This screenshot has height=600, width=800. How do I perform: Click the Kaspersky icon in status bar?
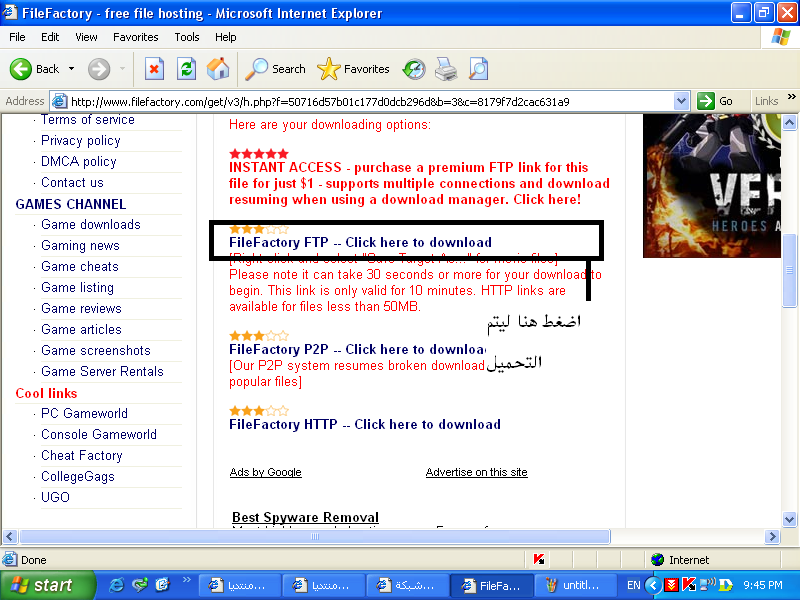539,560
